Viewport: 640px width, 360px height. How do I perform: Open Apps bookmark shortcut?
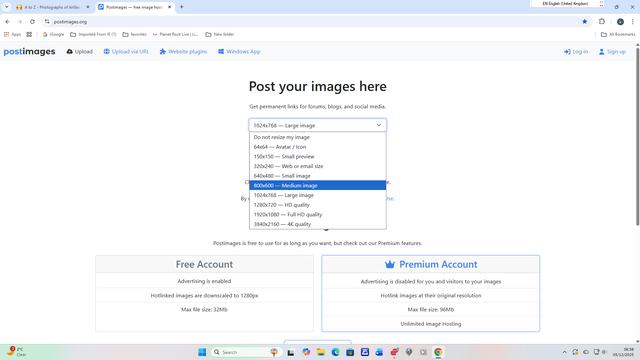pyautogui.click(x=12, y=34)
